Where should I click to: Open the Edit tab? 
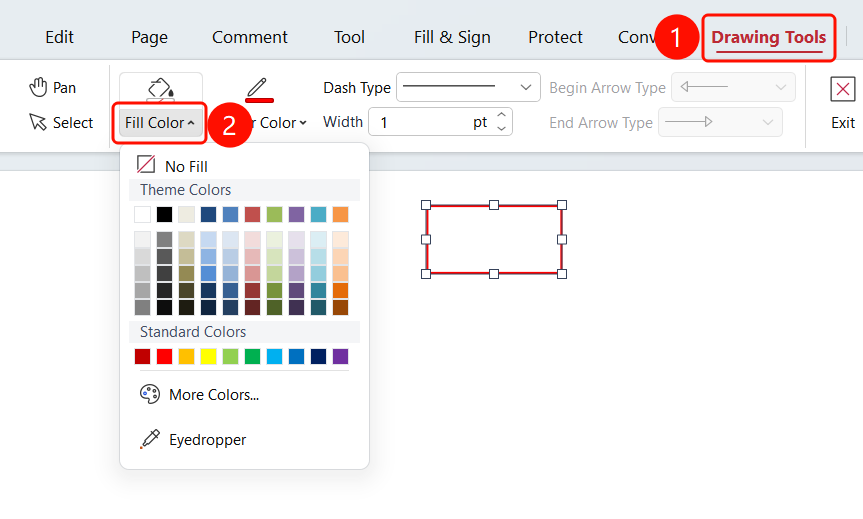coord(59,37)
